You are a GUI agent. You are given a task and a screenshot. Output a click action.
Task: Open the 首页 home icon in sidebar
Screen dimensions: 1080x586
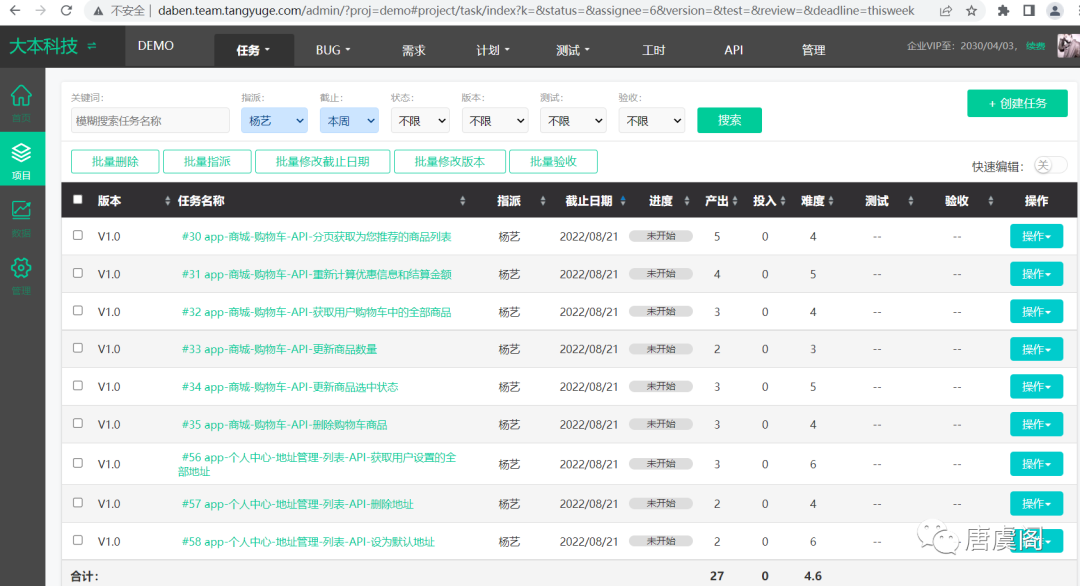pyautogui.click(x=21, y=96)
